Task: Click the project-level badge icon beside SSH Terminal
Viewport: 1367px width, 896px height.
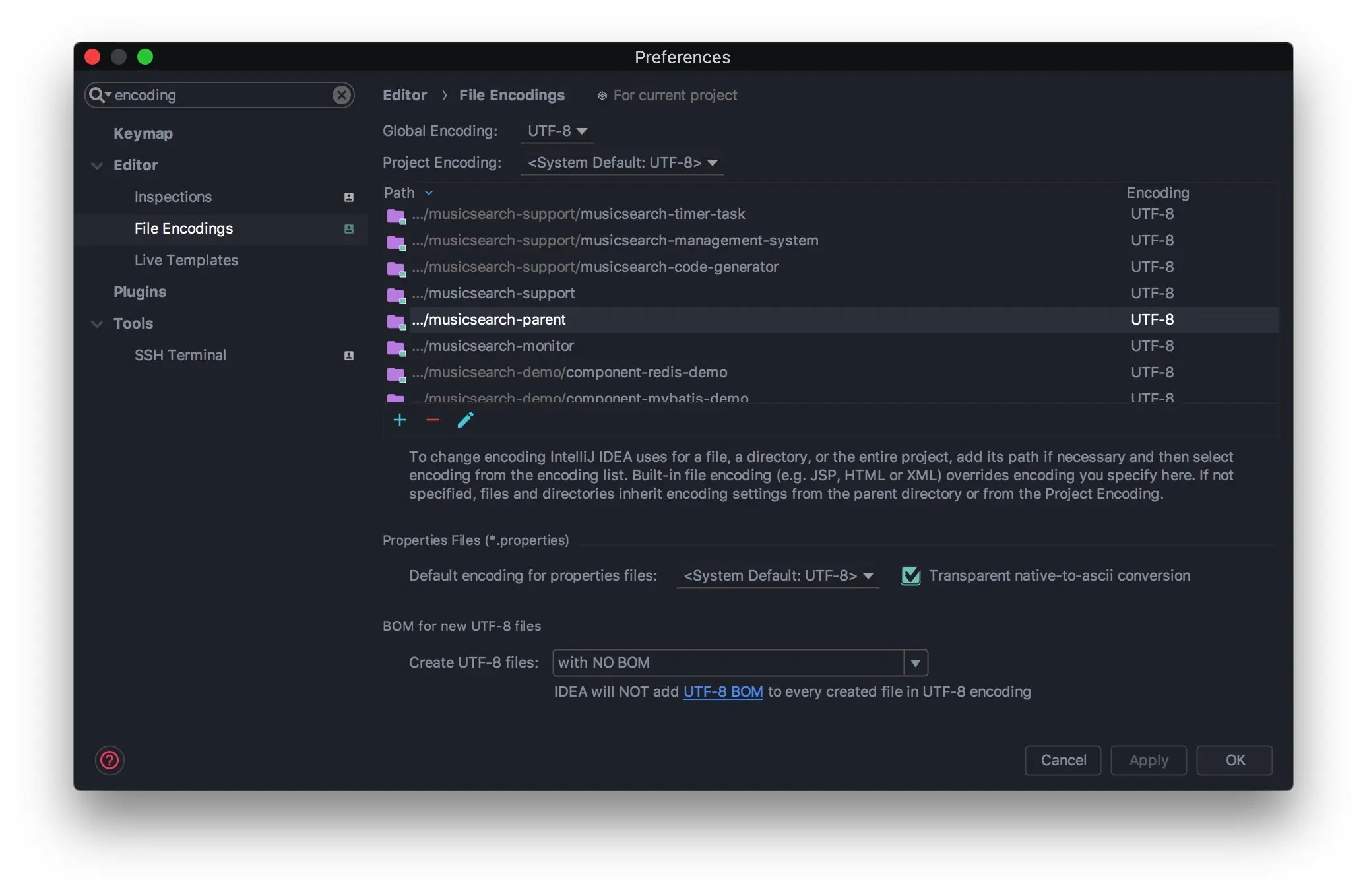Action: [x=349, y=356]
